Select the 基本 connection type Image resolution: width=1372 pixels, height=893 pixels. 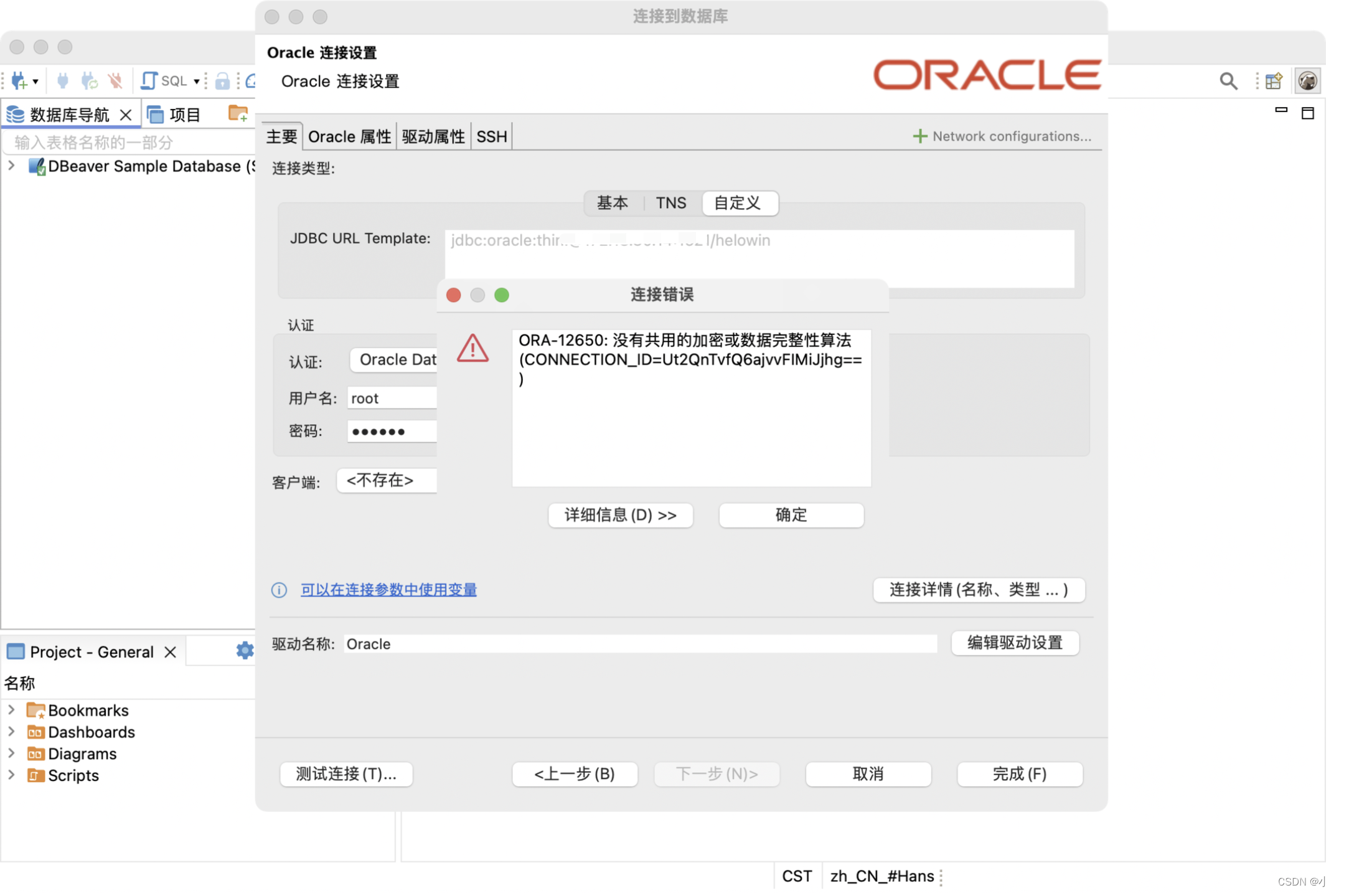coord(613,203)
